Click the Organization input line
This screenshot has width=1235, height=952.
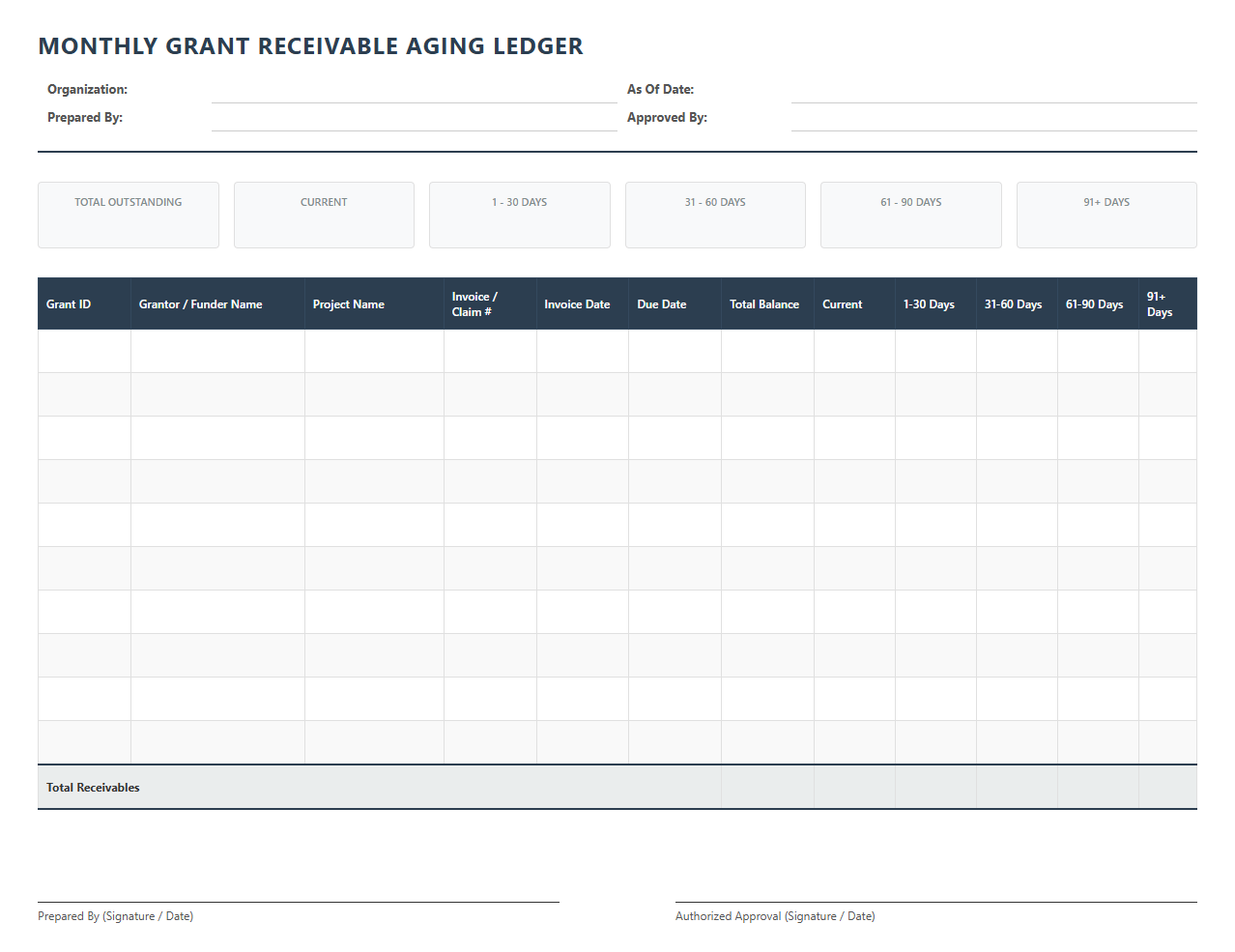[414, 90]
